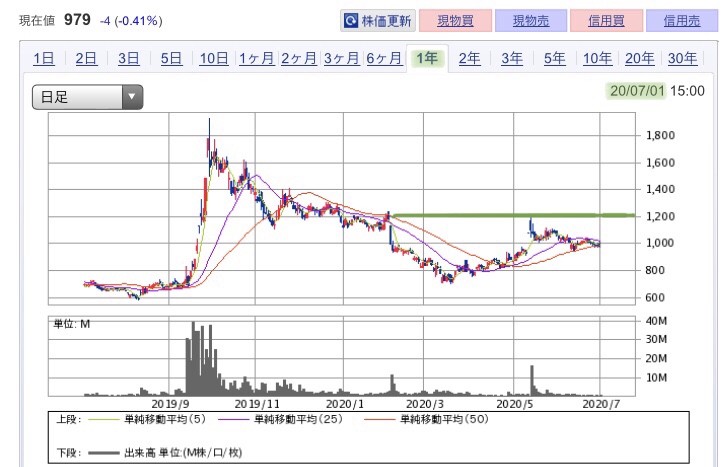Click the 2020/5 date axis label
This screenshot has width=727, height=467.
click(515, 404)
